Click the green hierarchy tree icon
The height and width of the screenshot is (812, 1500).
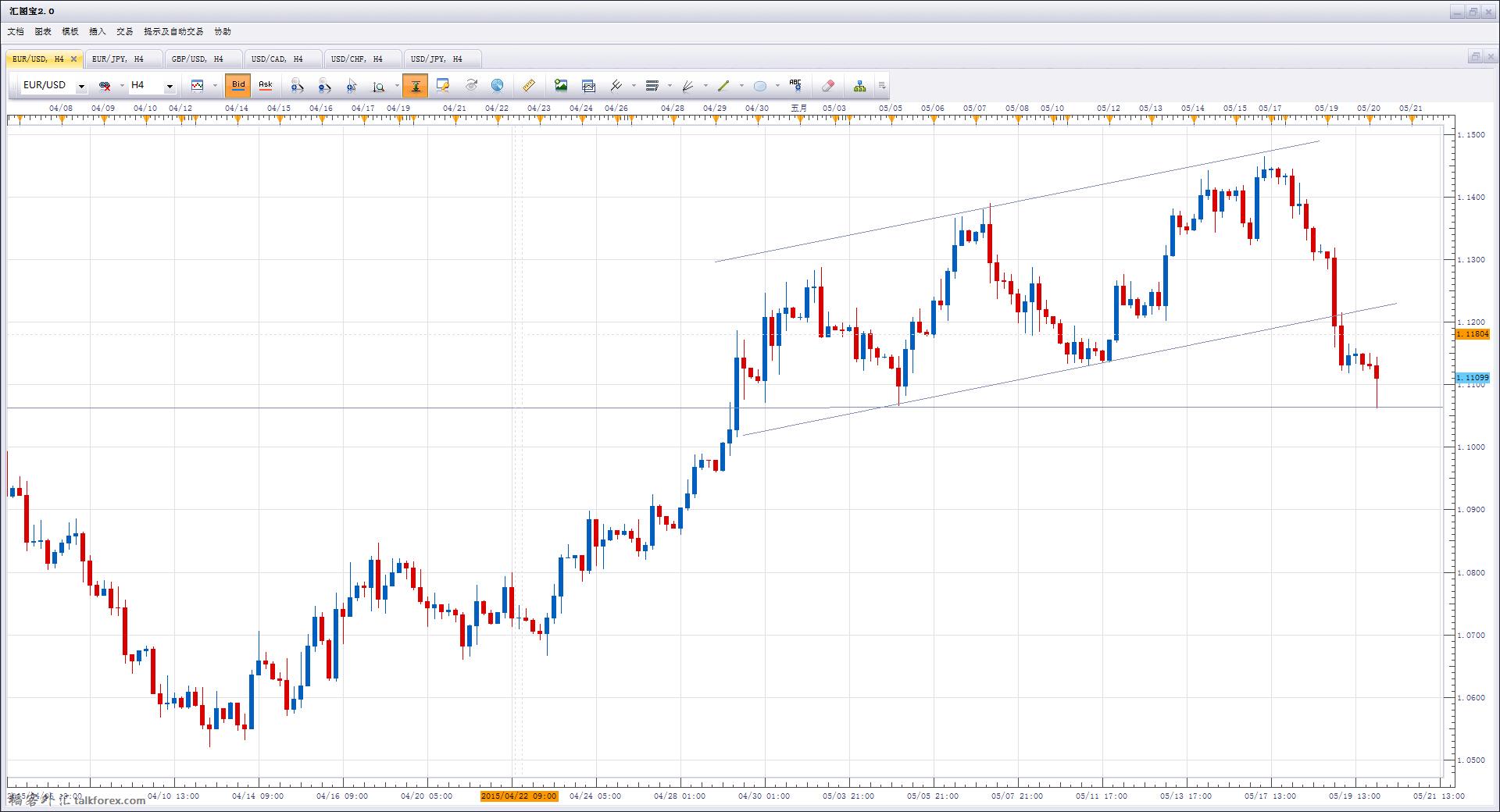tap(859, 86)
